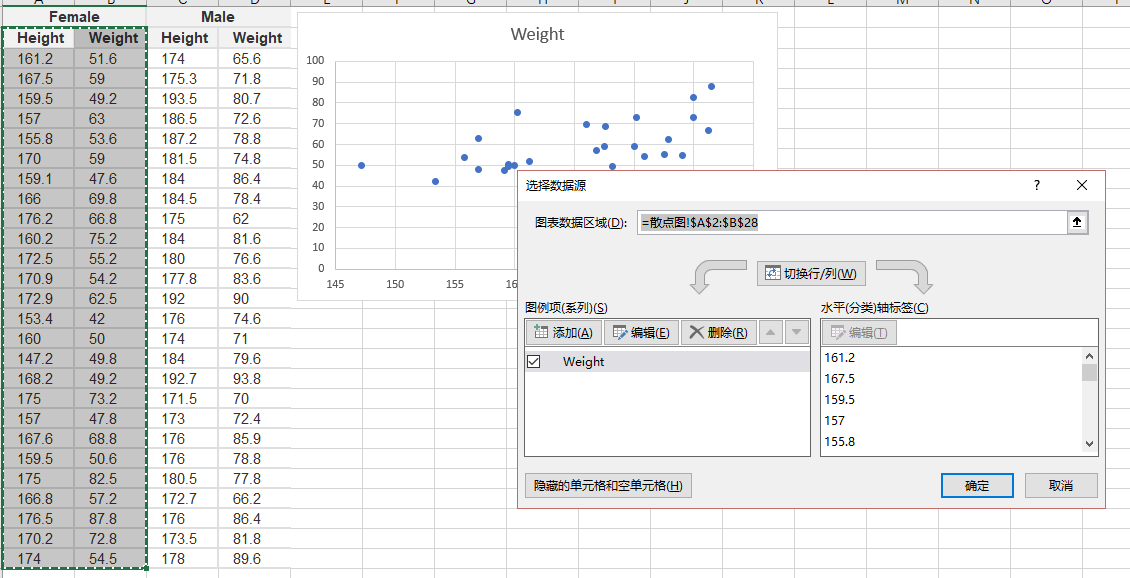Click the Male header cell

218,17
